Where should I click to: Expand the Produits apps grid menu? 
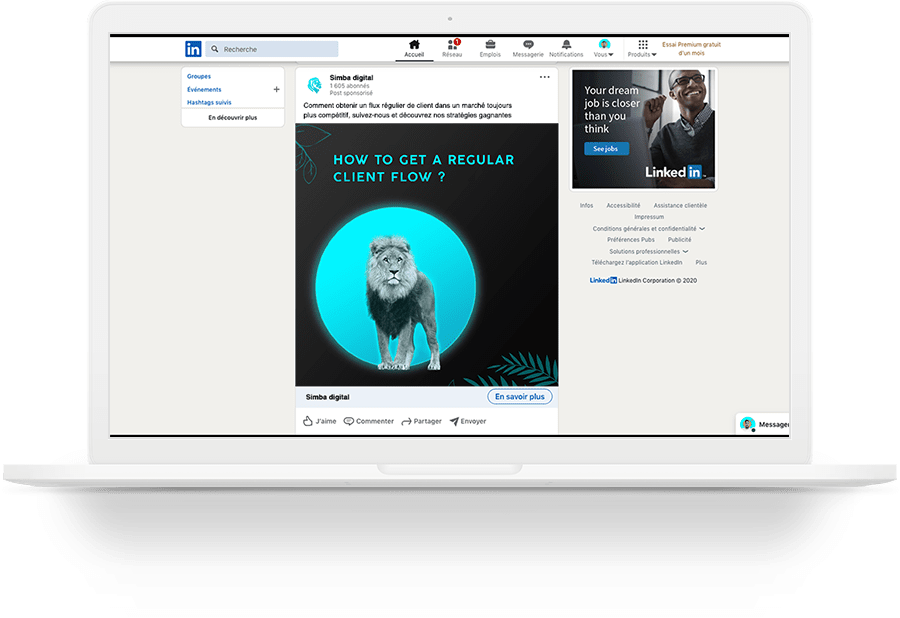pyautogui.click(x=642, y=49)
